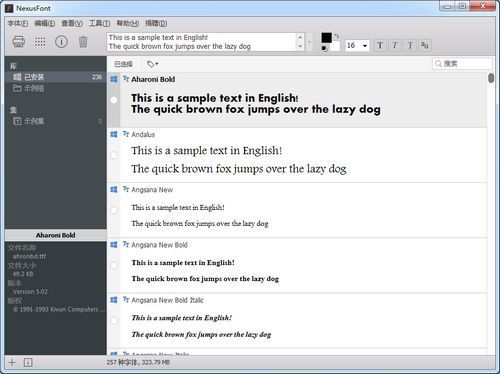Open the 工具(T) menu
The width and height of the screenshot is (500, 374).
[x=99, y=23]
